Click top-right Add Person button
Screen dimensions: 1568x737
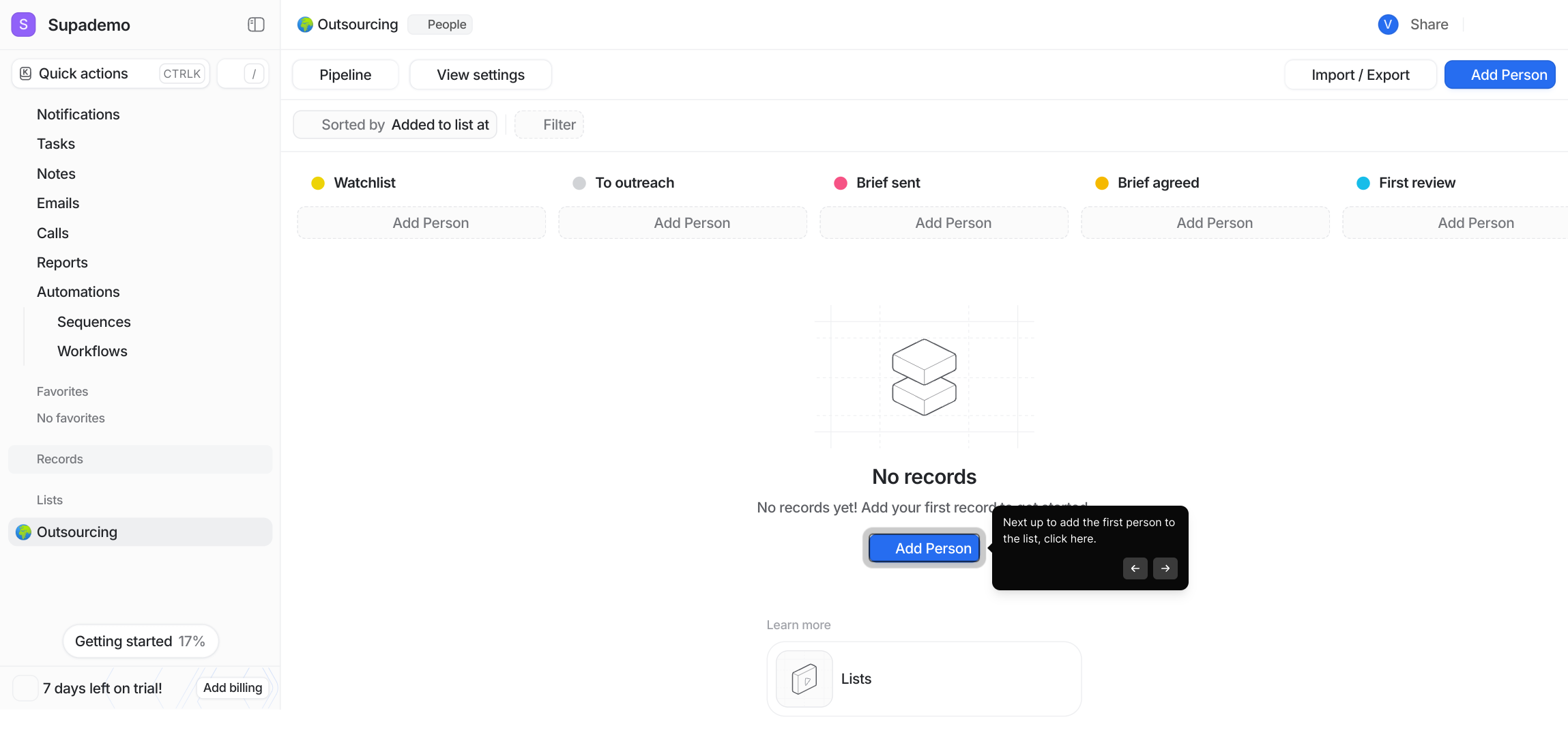click(x=1500, y=75)
